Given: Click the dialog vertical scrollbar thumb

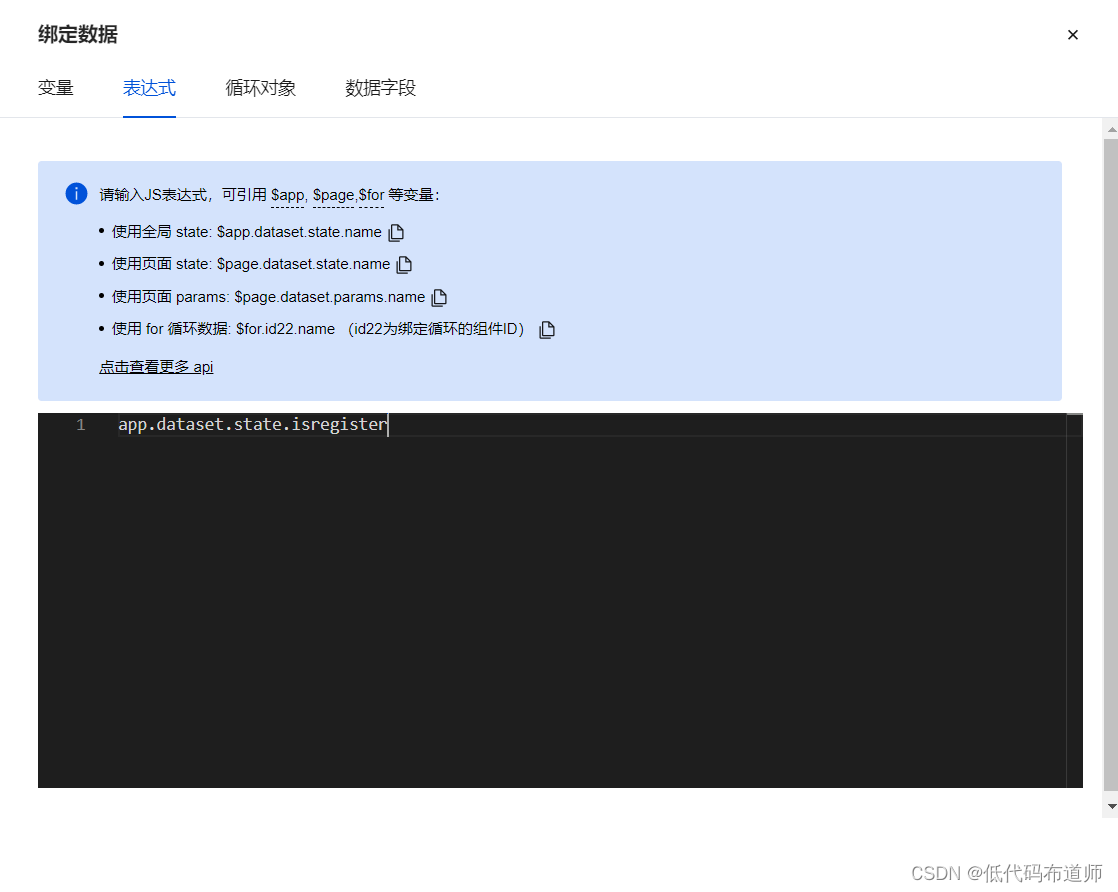Looking at the screenshot, I should [1111, 465].
